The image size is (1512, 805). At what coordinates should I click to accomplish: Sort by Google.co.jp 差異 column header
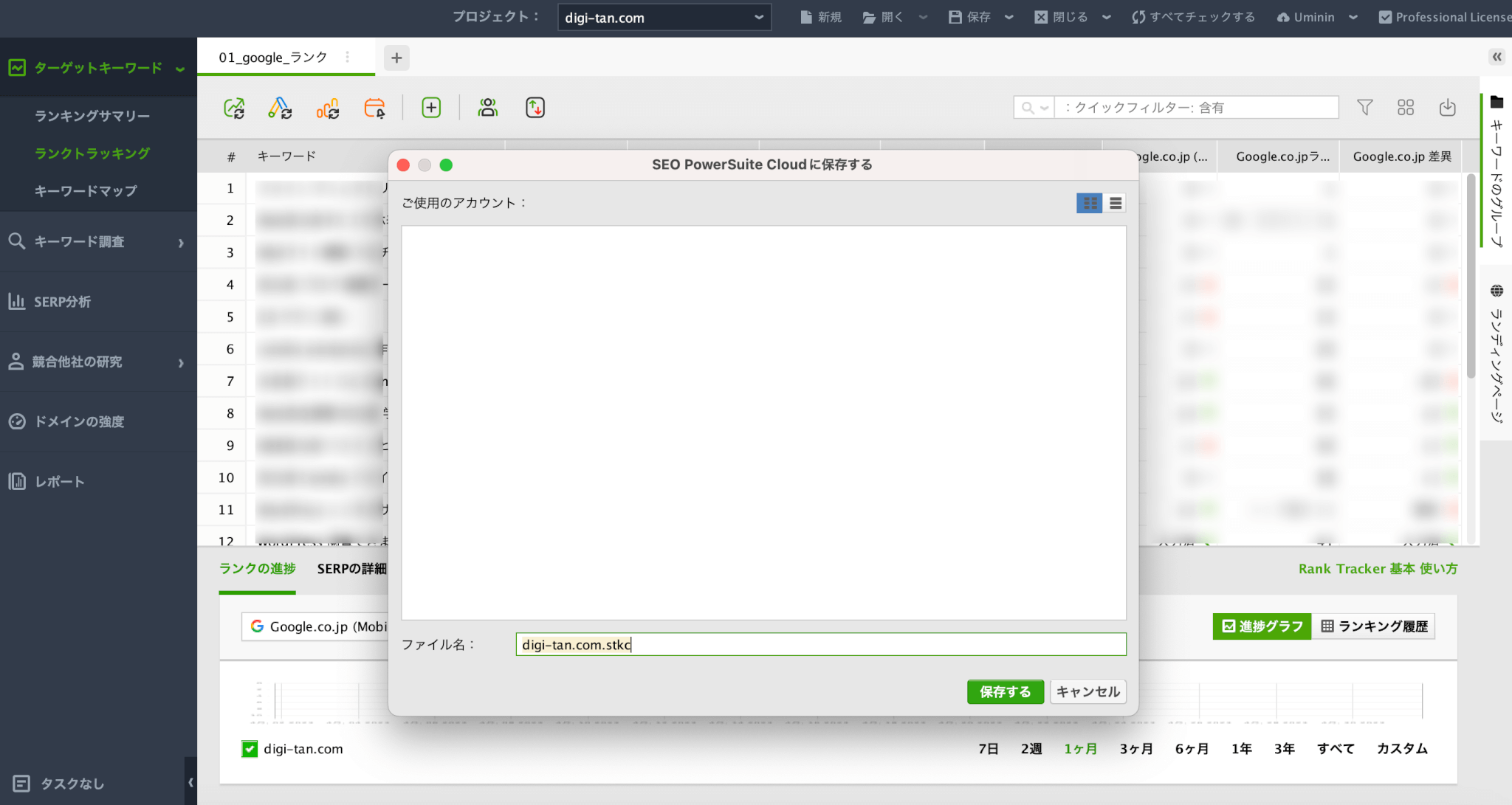pyautogui.click(x=1401, y=156)
